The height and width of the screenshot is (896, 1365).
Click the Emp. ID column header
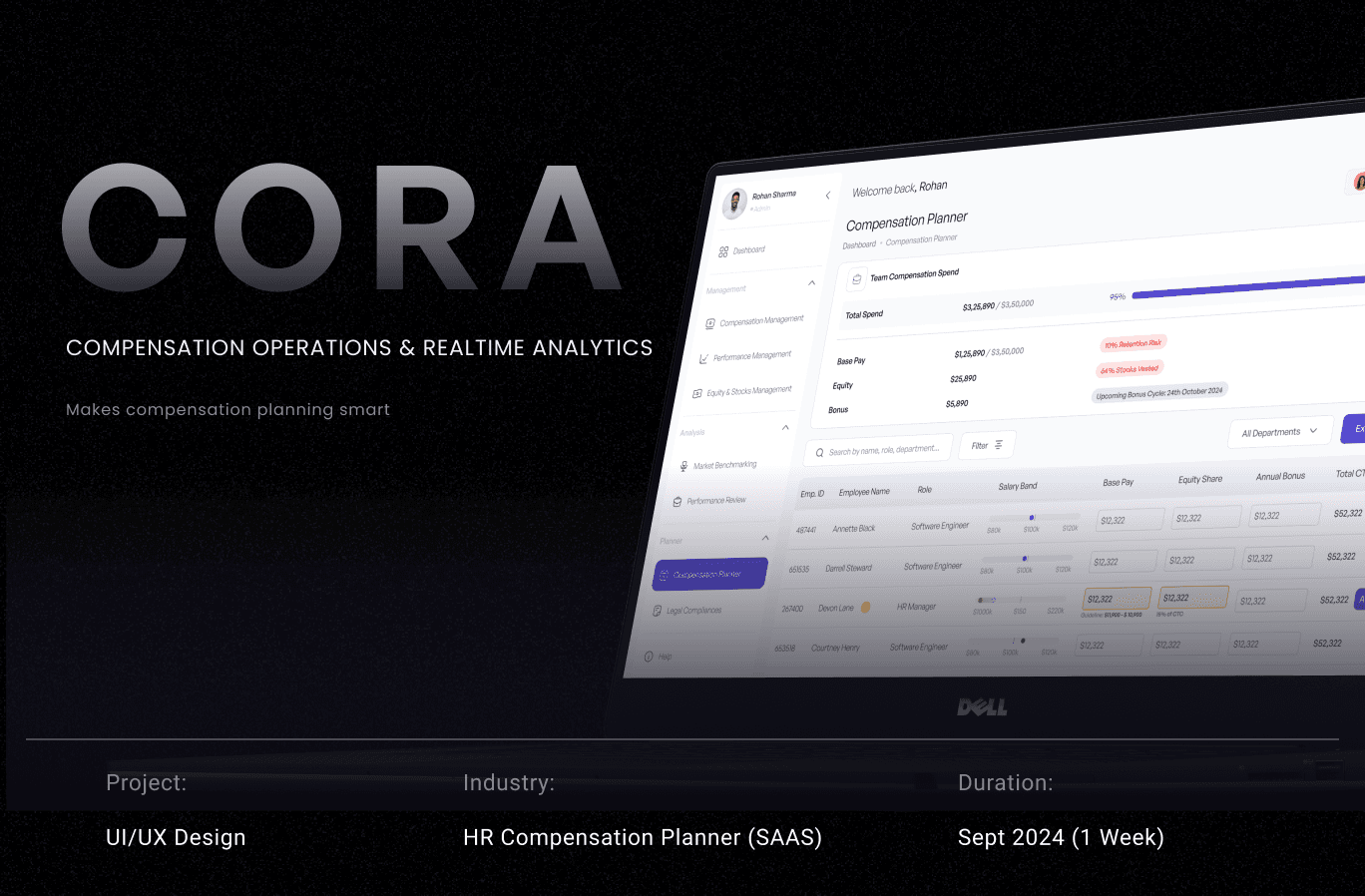(x=812, y=494)
